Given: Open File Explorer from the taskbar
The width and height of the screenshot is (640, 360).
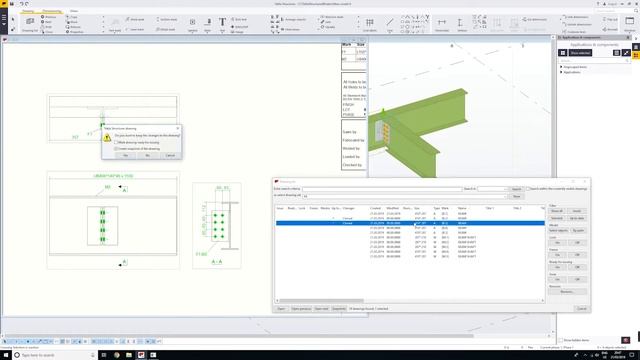Looking at the screenshot, I should [129, 355].
